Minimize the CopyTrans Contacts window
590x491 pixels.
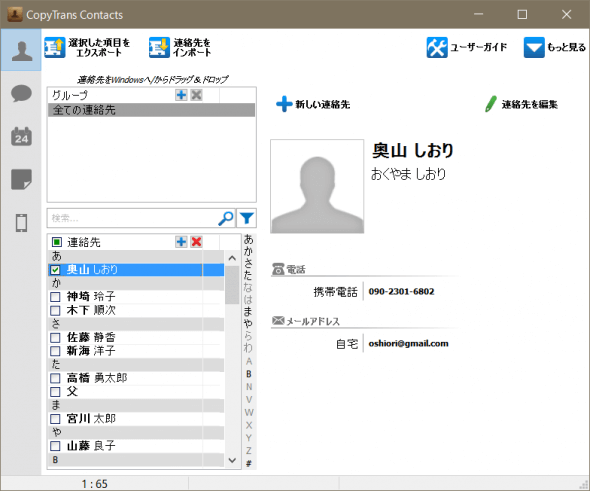pos(478,14)
